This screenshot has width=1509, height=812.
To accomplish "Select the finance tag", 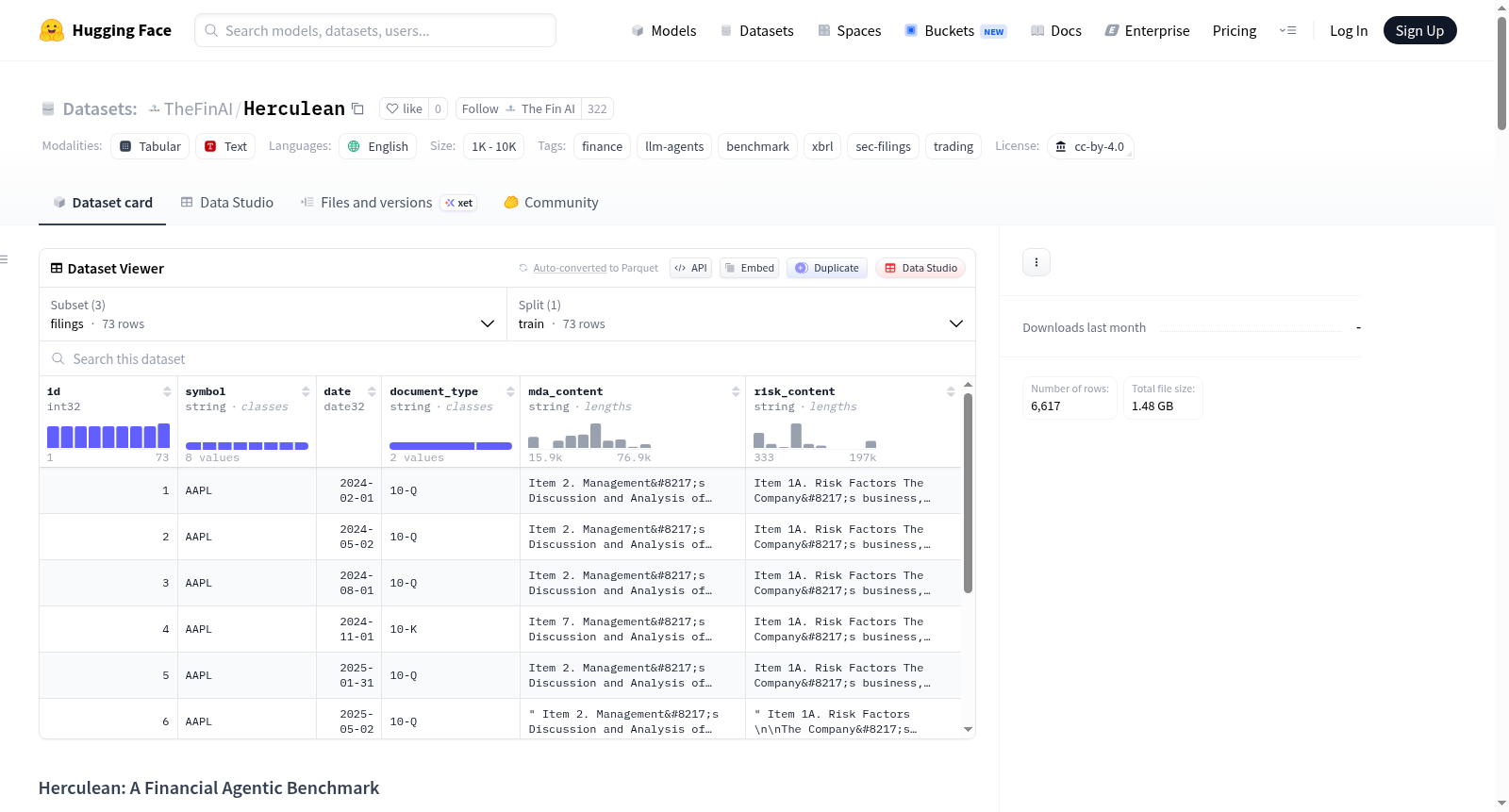I will tap(602, 146).
